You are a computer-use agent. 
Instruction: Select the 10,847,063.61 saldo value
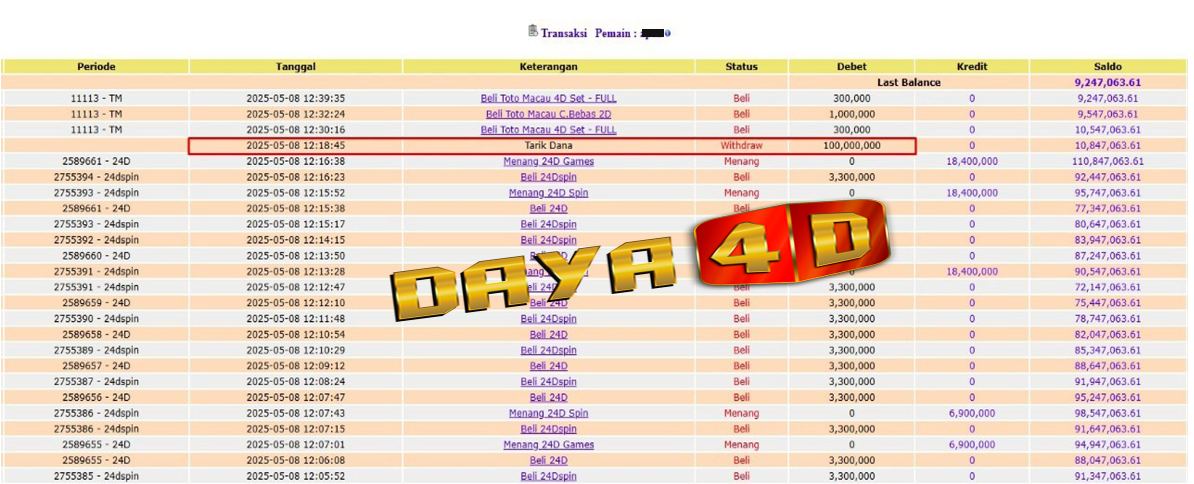pos(1108,145)
